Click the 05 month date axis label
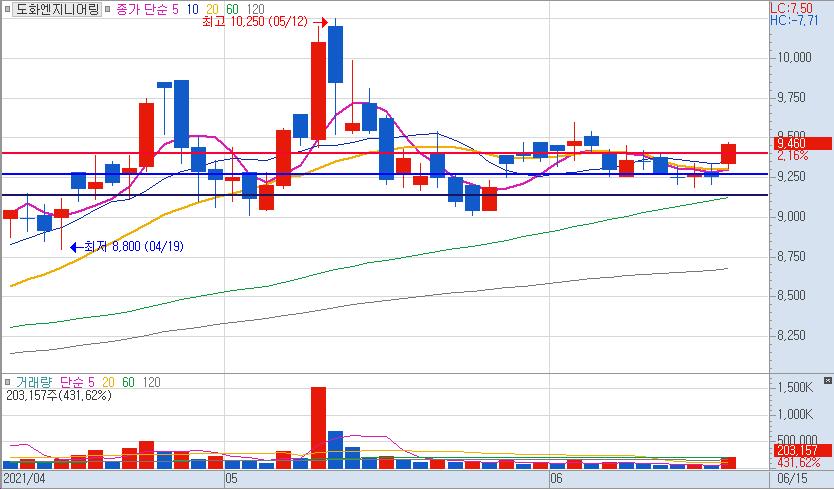Viewport: 834px width, 489px height. (231, 478)
